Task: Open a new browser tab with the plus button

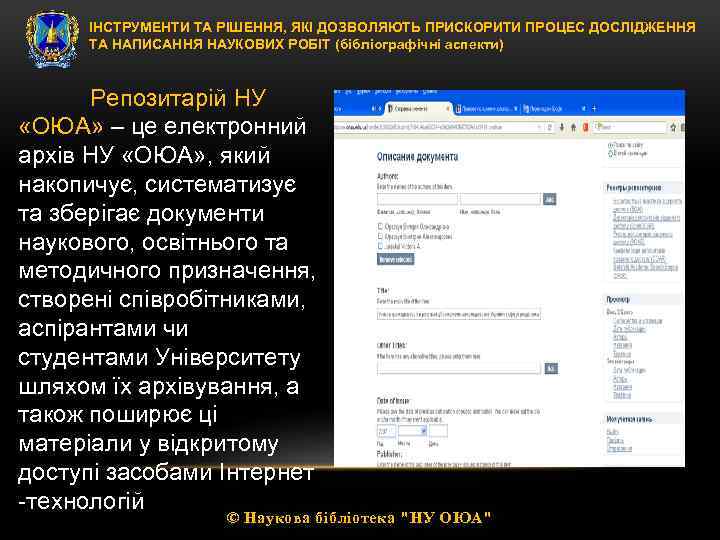Action: tap(594, 108)
